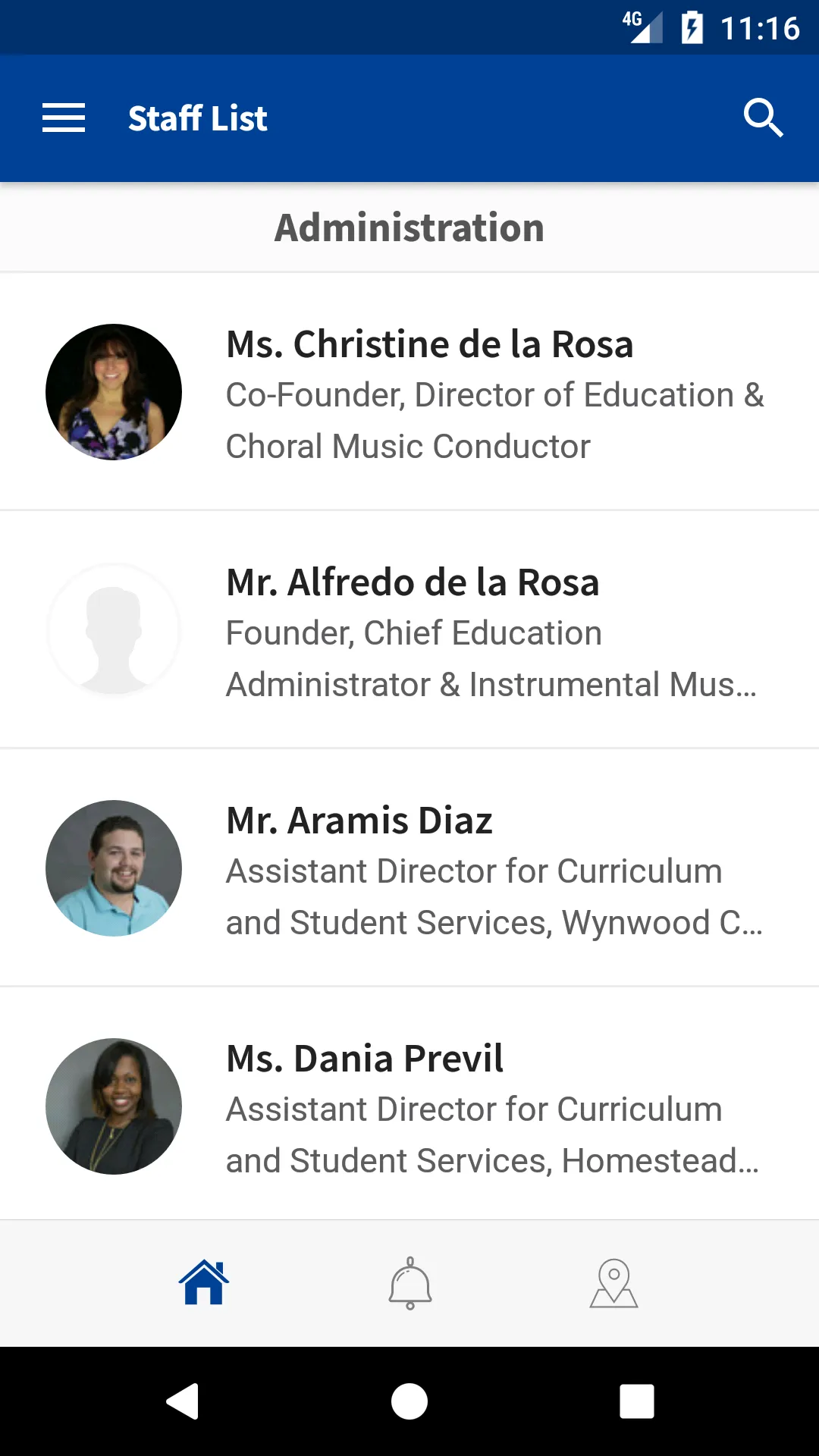The height and width of the screenshot is (1456, 819).
Task: Go to the Home tab icon
Action: [204, 1283]
